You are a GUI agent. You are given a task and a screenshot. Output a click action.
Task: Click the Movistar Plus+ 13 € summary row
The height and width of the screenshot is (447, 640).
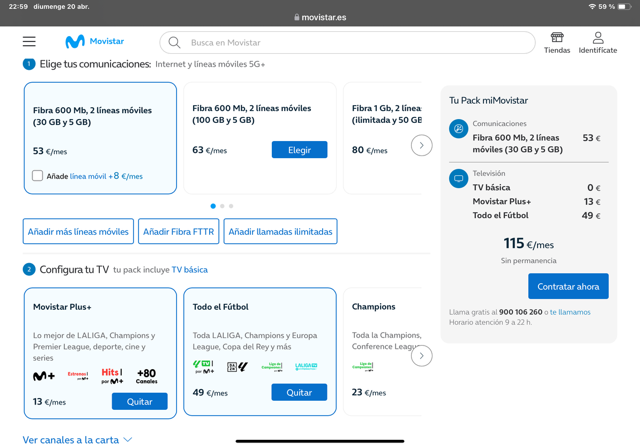(536, 201)
